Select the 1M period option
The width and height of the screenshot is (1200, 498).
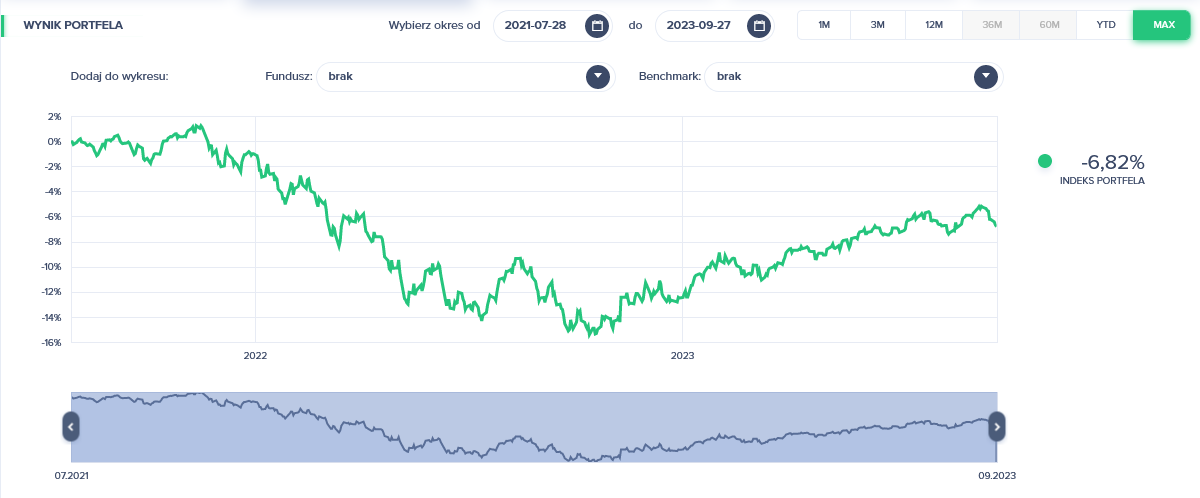[x=824, y=25]
